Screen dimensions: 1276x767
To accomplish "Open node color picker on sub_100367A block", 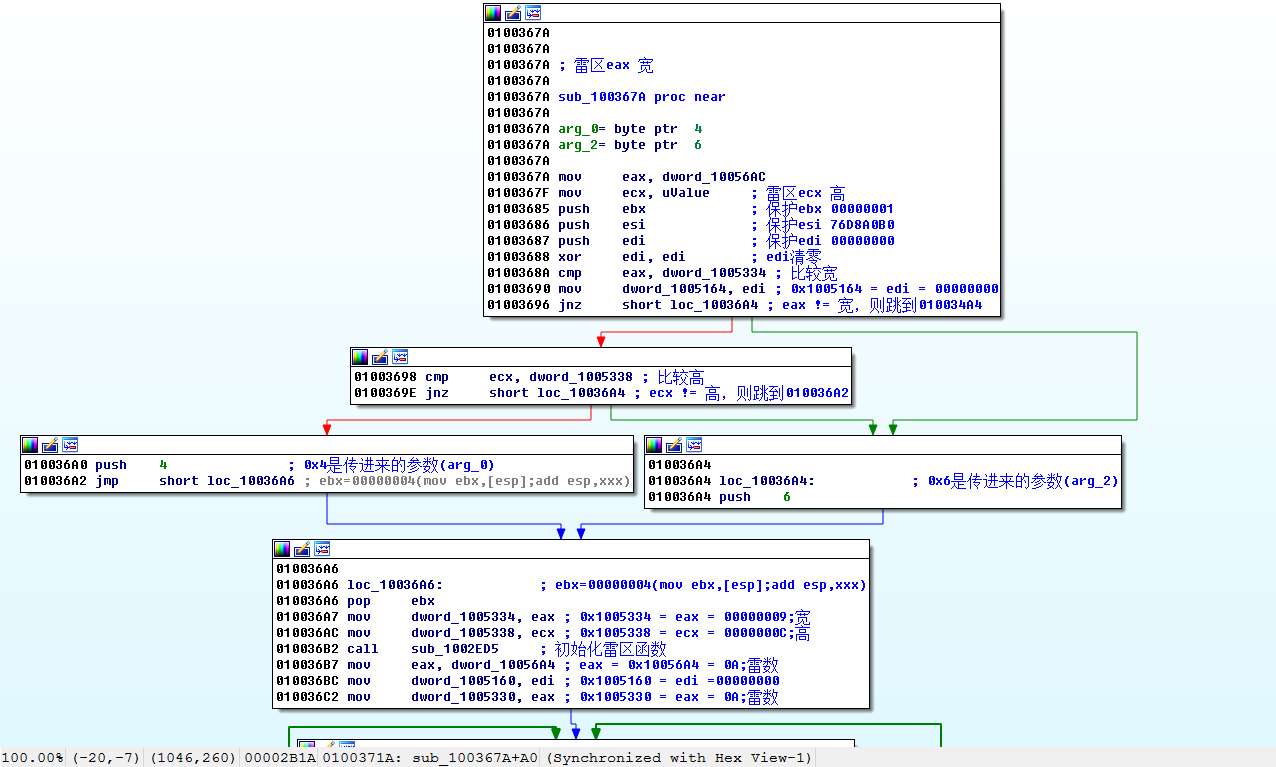I will click(x=493, y=13).
